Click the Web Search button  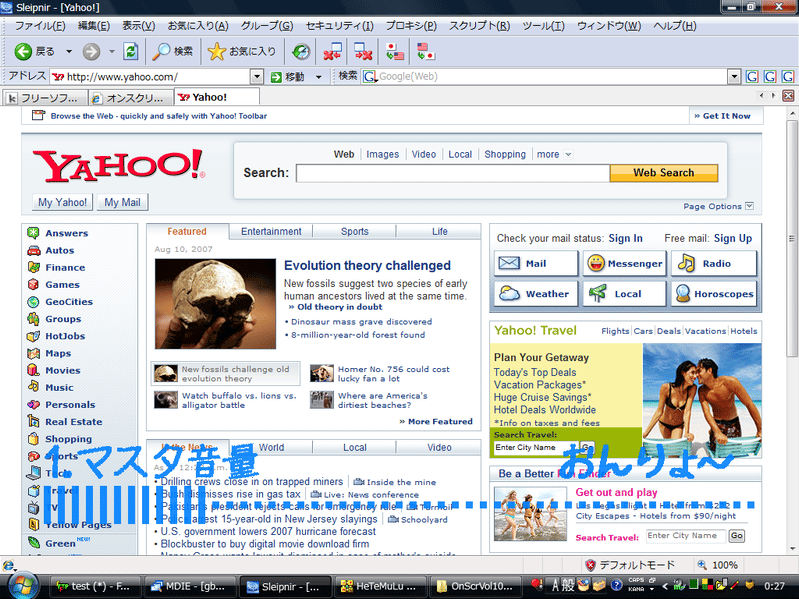coord(663,173)
